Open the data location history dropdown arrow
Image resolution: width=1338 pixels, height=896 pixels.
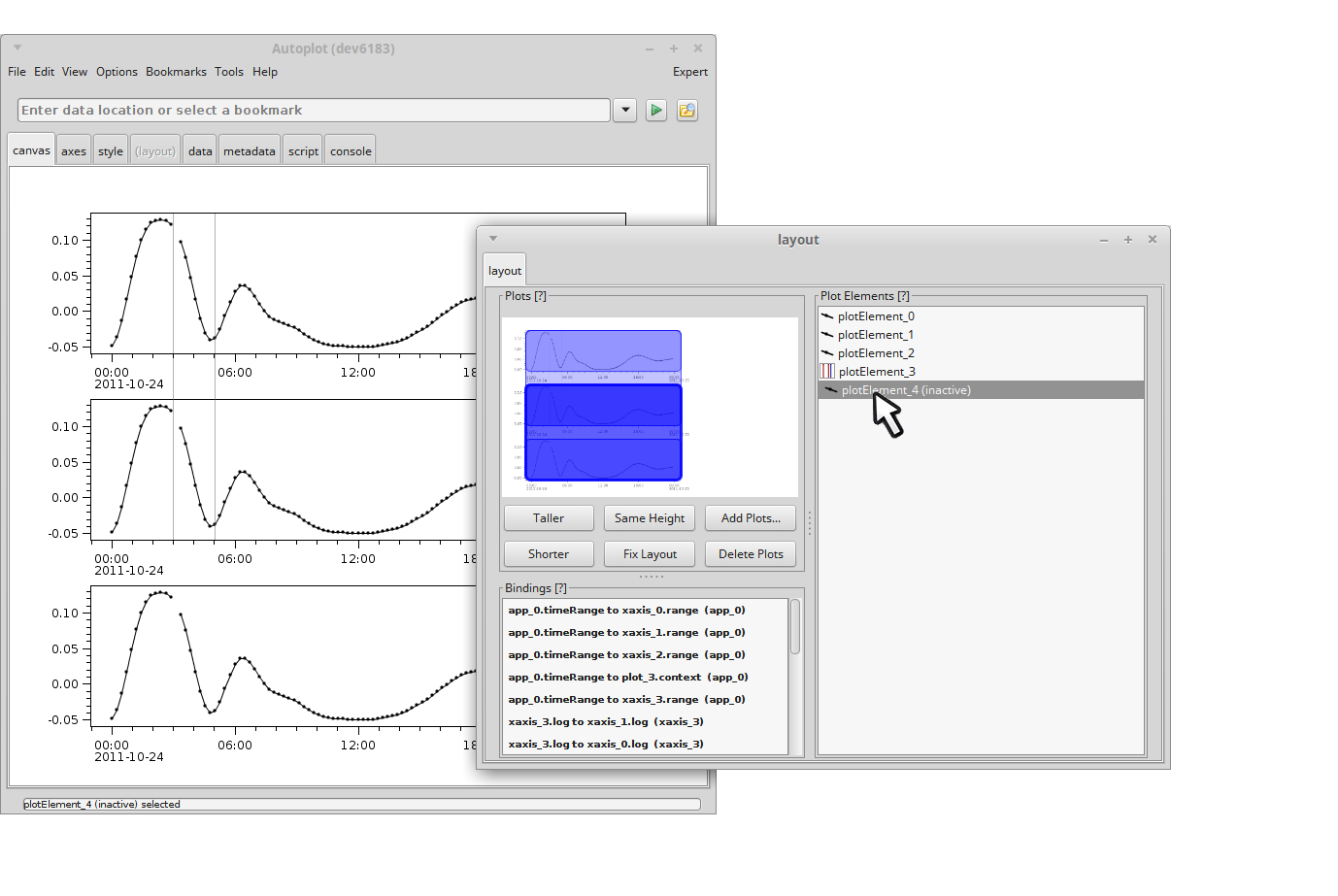tap(625, 110)
